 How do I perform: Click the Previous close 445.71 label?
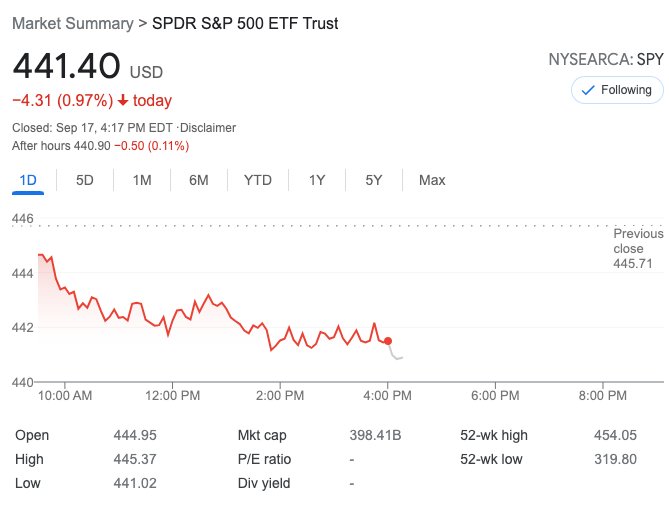638,248
